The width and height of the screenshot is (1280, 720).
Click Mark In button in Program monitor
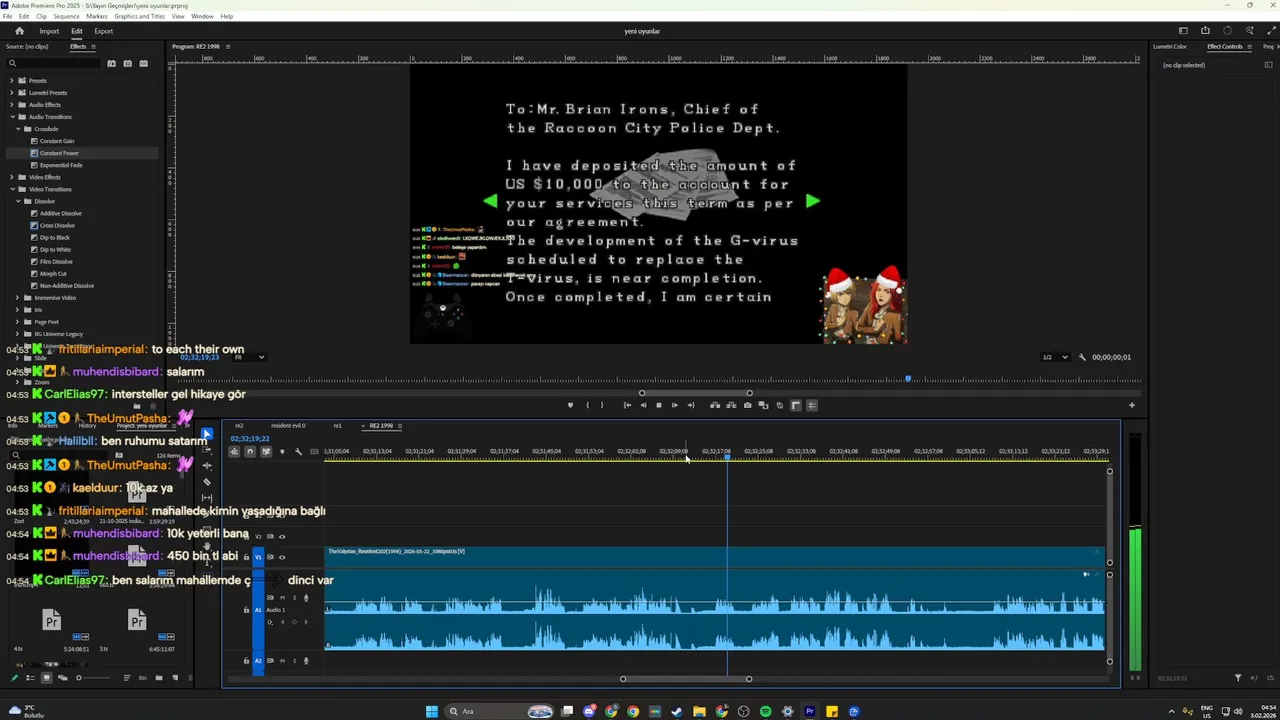(587, 405)
